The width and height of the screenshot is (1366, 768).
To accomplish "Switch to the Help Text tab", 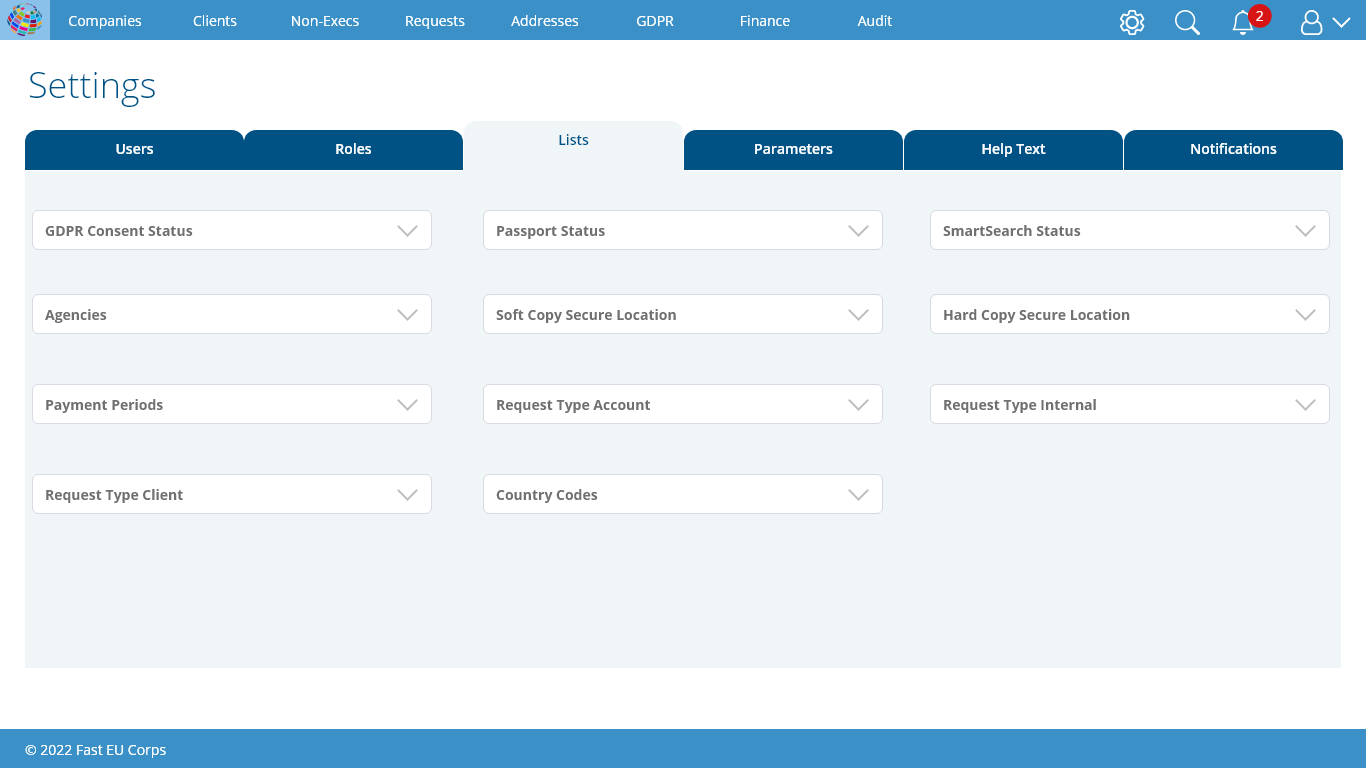I will tap(1013, 150).
